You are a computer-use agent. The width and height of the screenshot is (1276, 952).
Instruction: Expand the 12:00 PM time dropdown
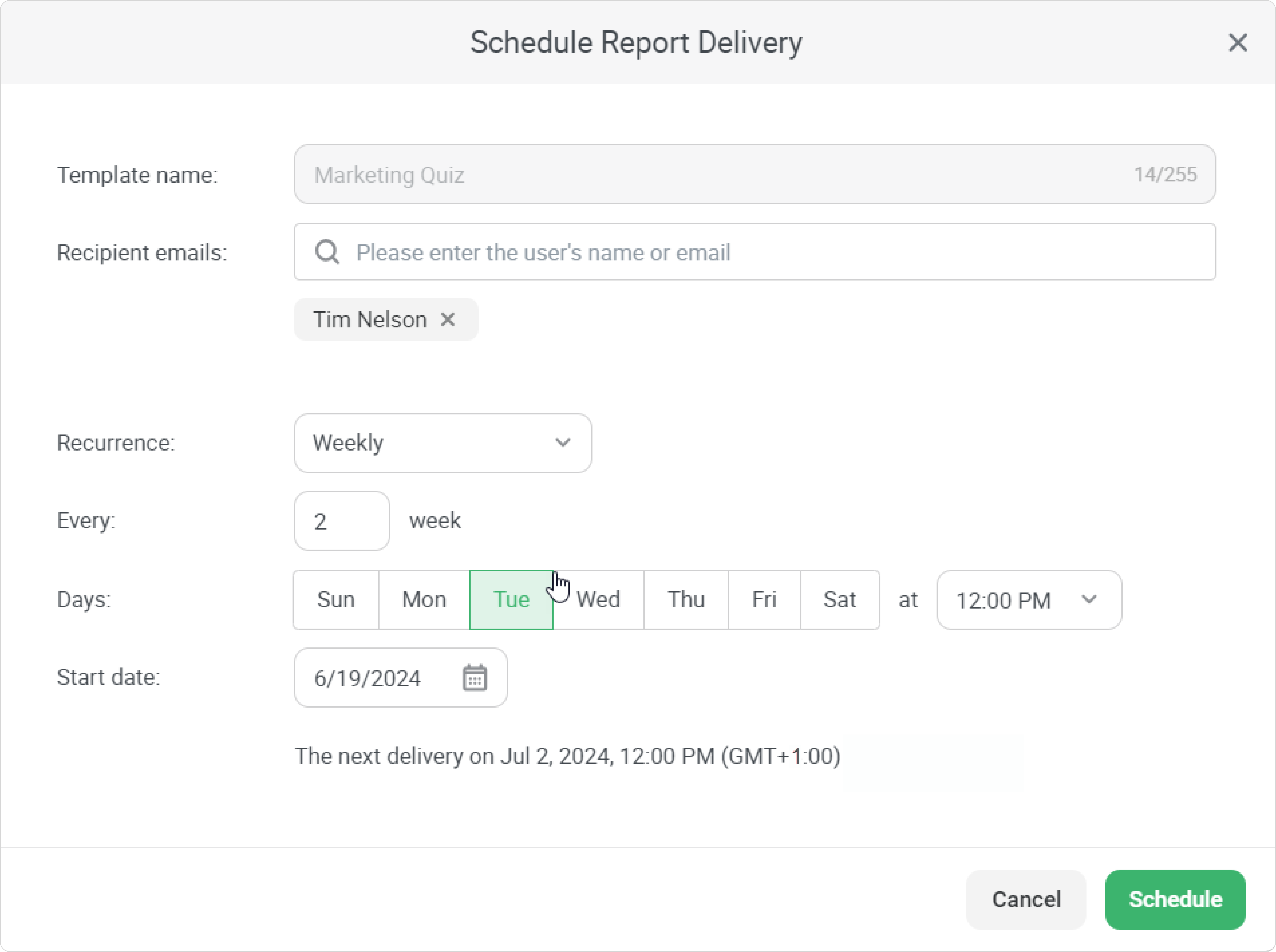tap(1029, 600)
